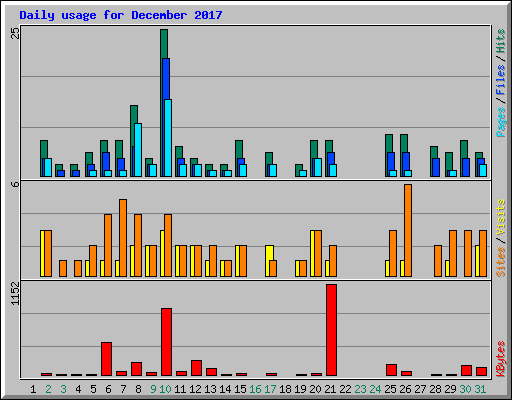Click the green day "23" axis label
Image resolution: width=512 pixels, height=400 pixels.
[x=361, y=389]
